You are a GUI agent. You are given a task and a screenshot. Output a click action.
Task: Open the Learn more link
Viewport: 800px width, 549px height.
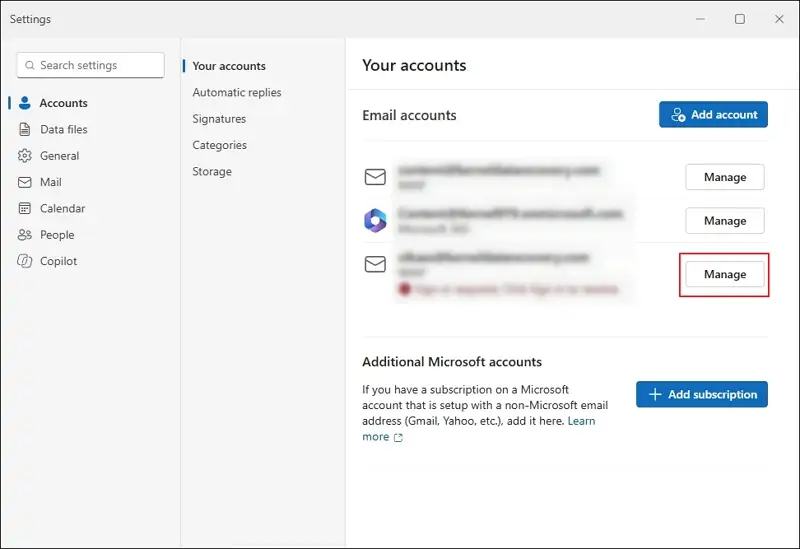click(x=581, y=421)
